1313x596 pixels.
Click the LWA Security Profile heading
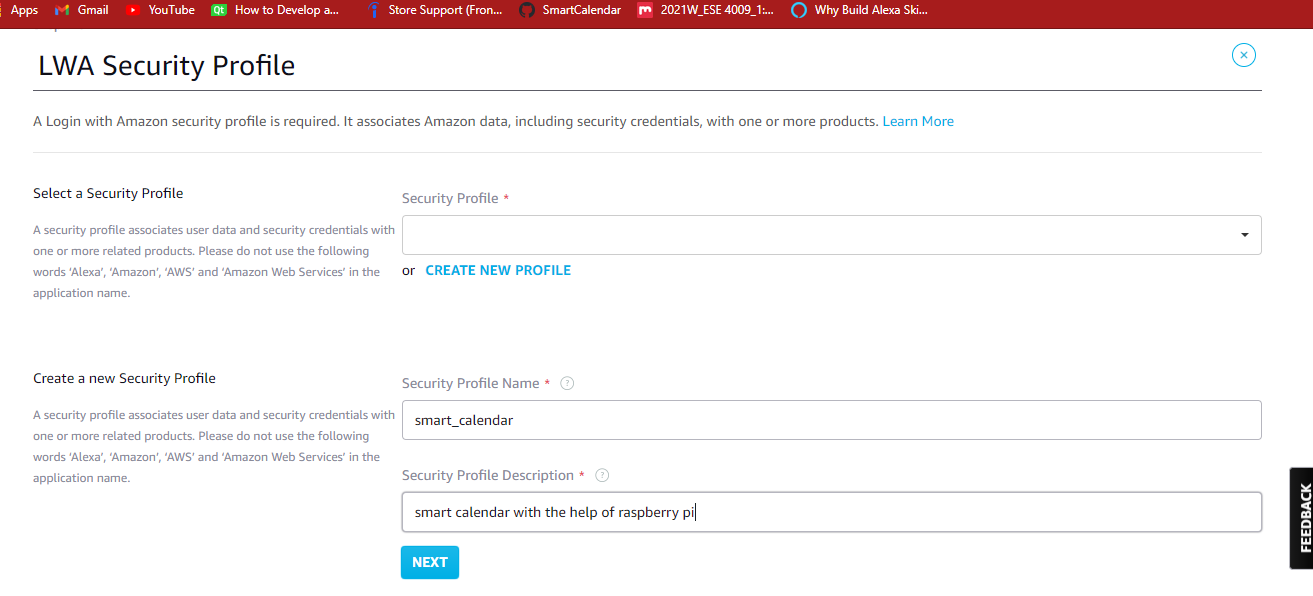[167, 66]
